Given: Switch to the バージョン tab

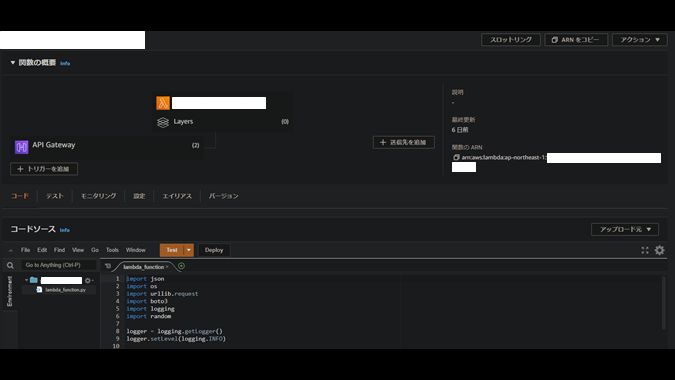Looking at the screenshot, I should point(223,196).
